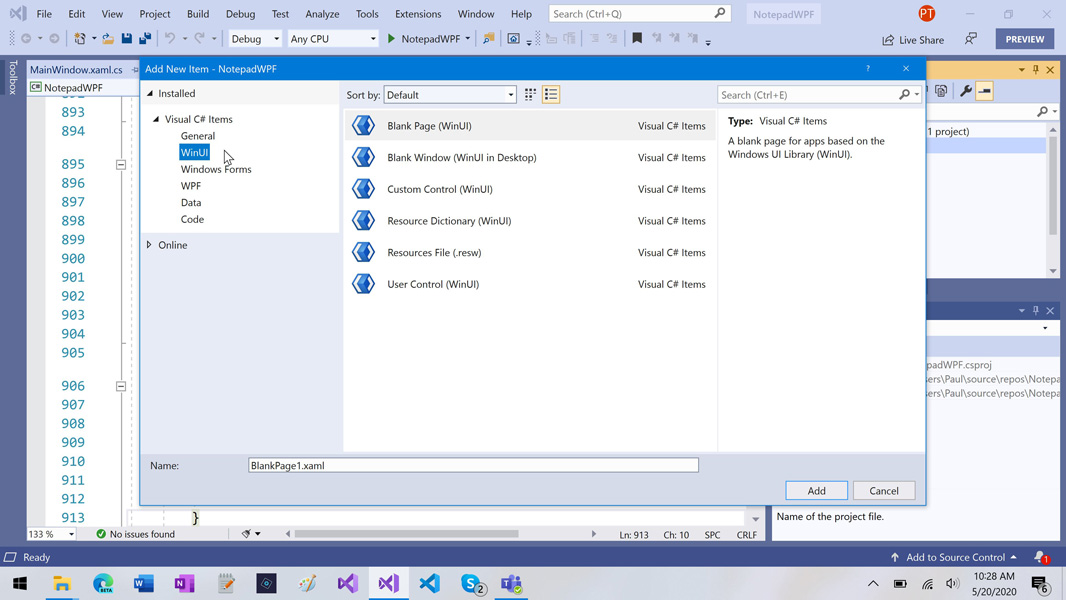Click the Save All toolbar icon
The width and height of the screenshot is (1066, 600).
(x=145, y=39)
